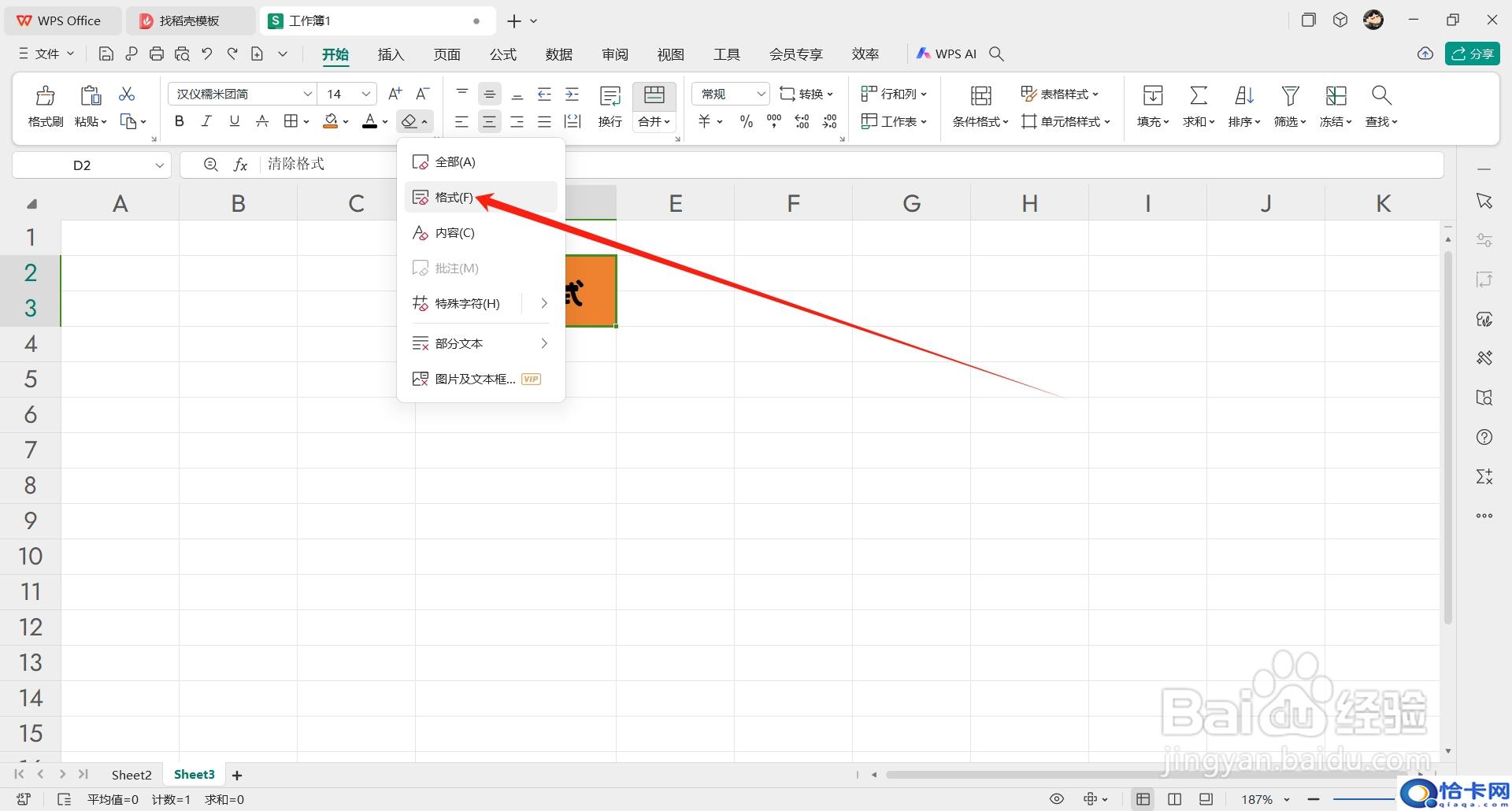Open Cell Style (单元格样式) menu

click(x=1065, y=121)
